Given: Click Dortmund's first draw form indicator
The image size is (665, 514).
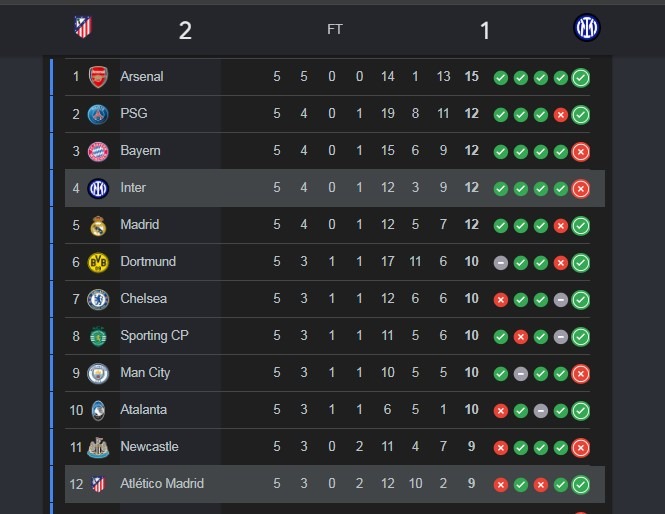Looking at the screenshot, I should [x=501, y=263].
